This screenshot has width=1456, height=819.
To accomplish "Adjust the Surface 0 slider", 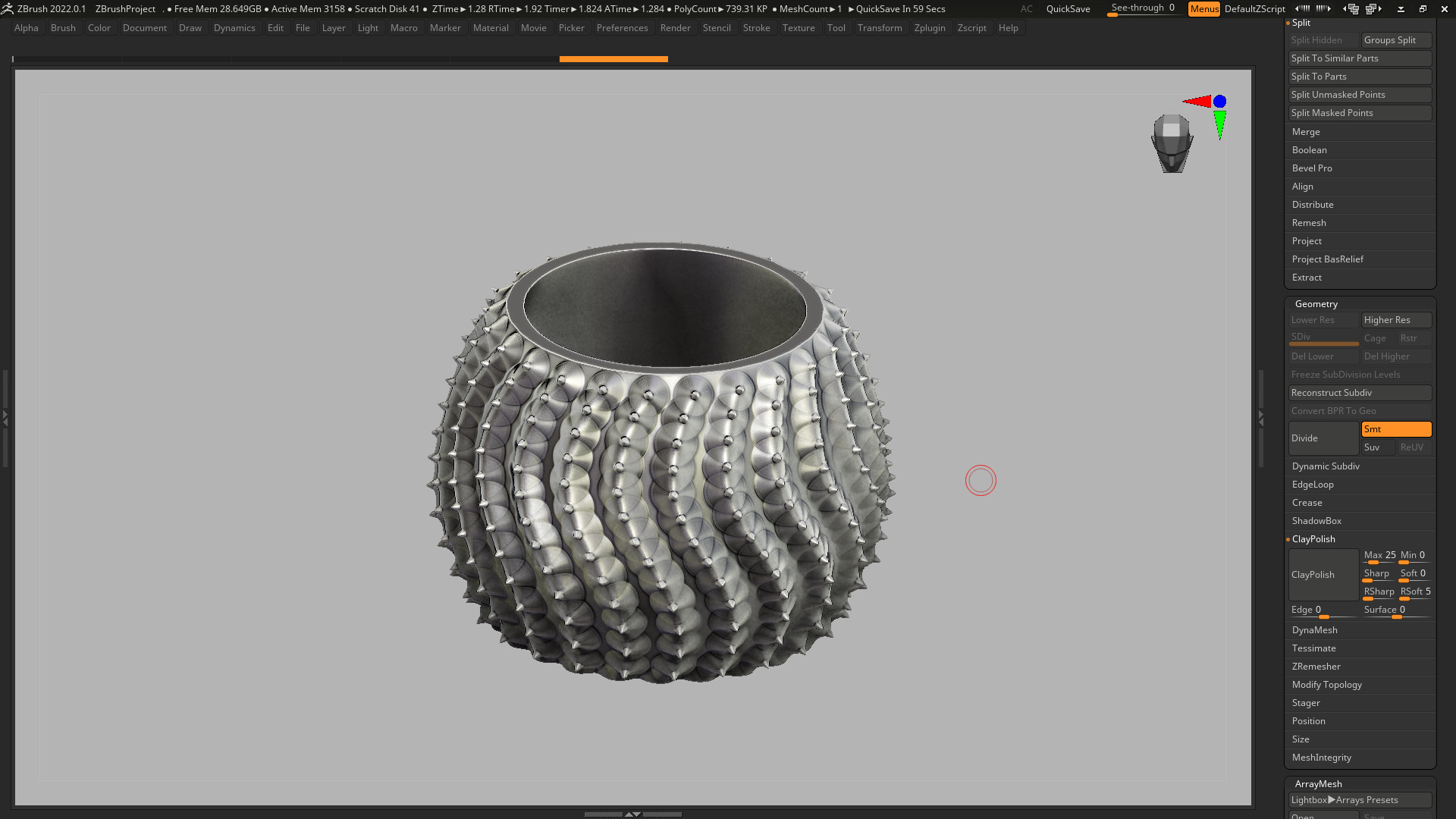I will coord(1396,610).
